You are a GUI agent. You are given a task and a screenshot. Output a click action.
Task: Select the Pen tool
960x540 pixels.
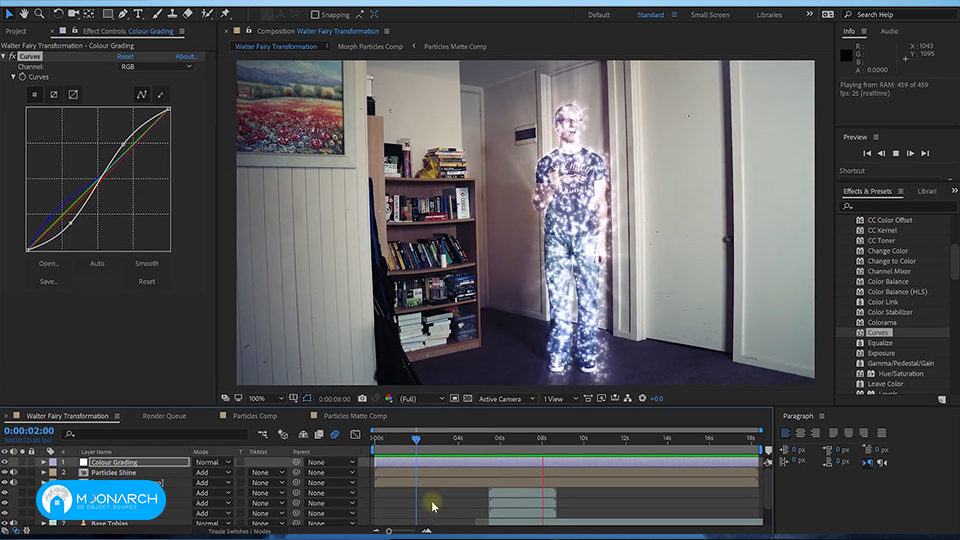[123, 13]
